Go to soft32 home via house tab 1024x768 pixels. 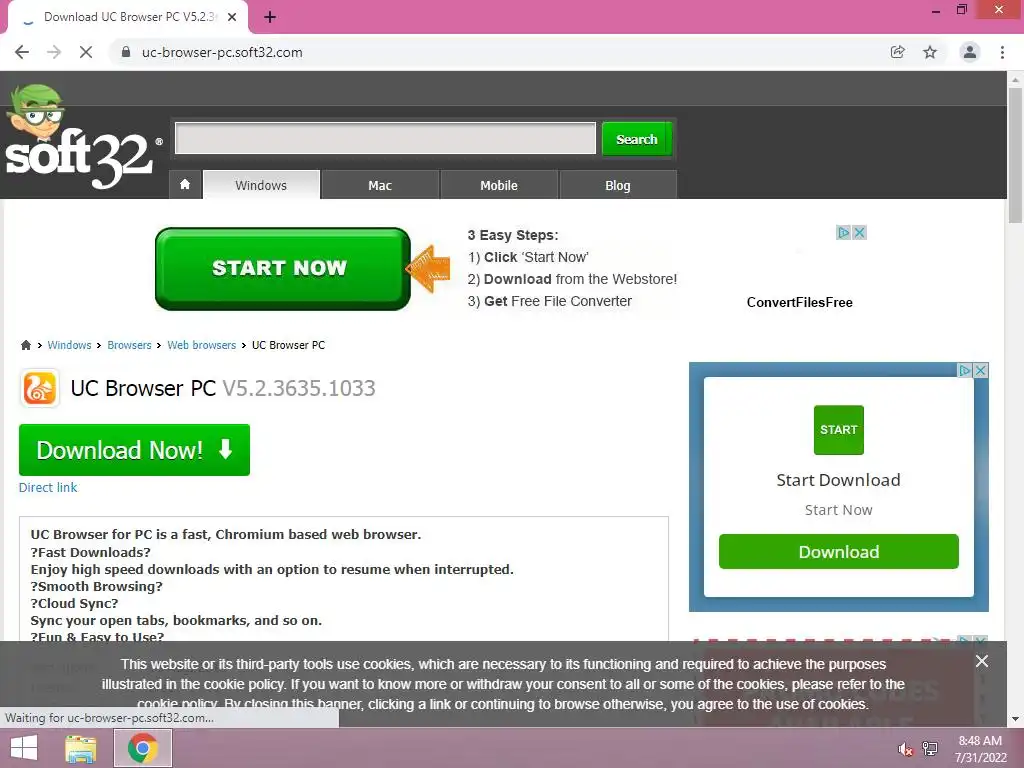(x=185, y=185)
